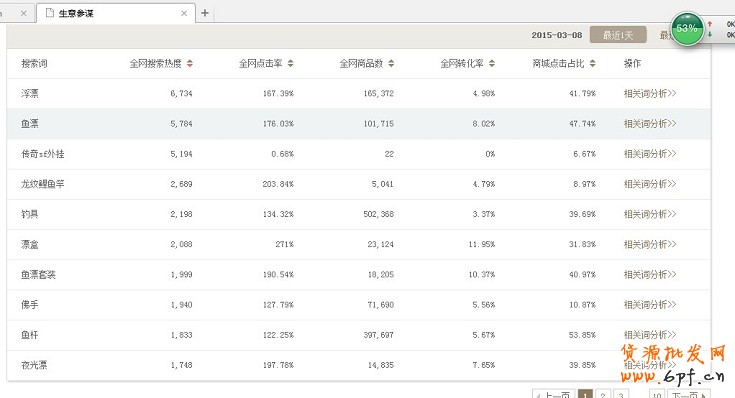This screenshot has height=398, width=735.
Task: Select the 最近1天 date range button
Action: [618, 35]
